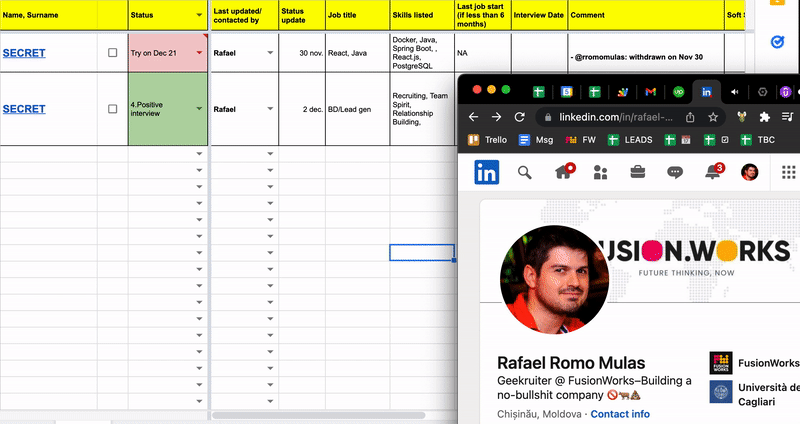The height and width of the screenshot is (424, 800).
Task: Open SECRET link in Try on Dec 21 row
Action: coord(24,53)
